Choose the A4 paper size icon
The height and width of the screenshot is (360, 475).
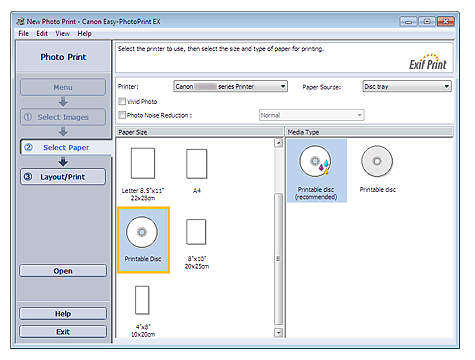(x=197, y=164)
